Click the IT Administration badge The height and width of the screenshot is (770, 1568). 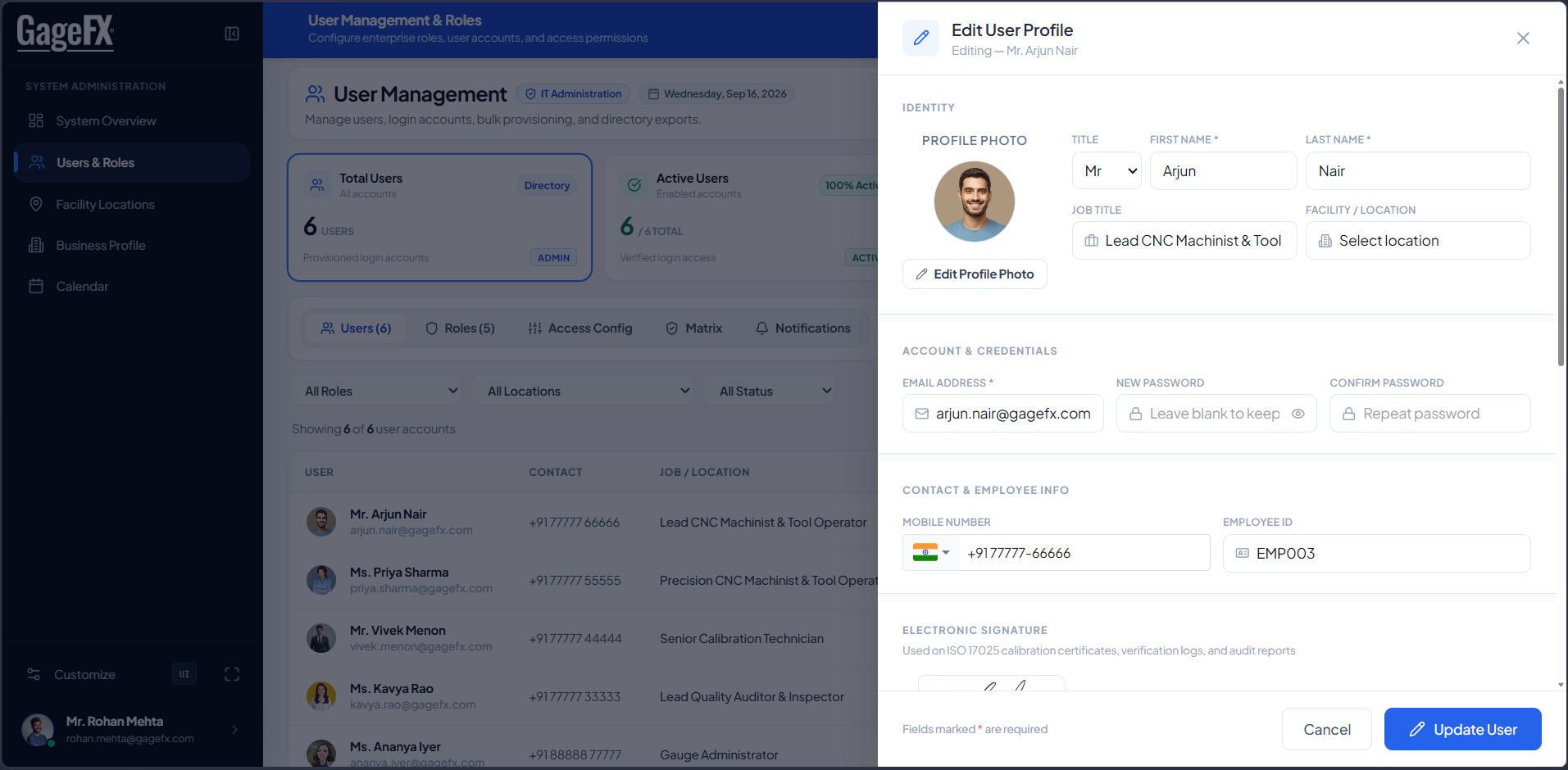tap(573, 94)
